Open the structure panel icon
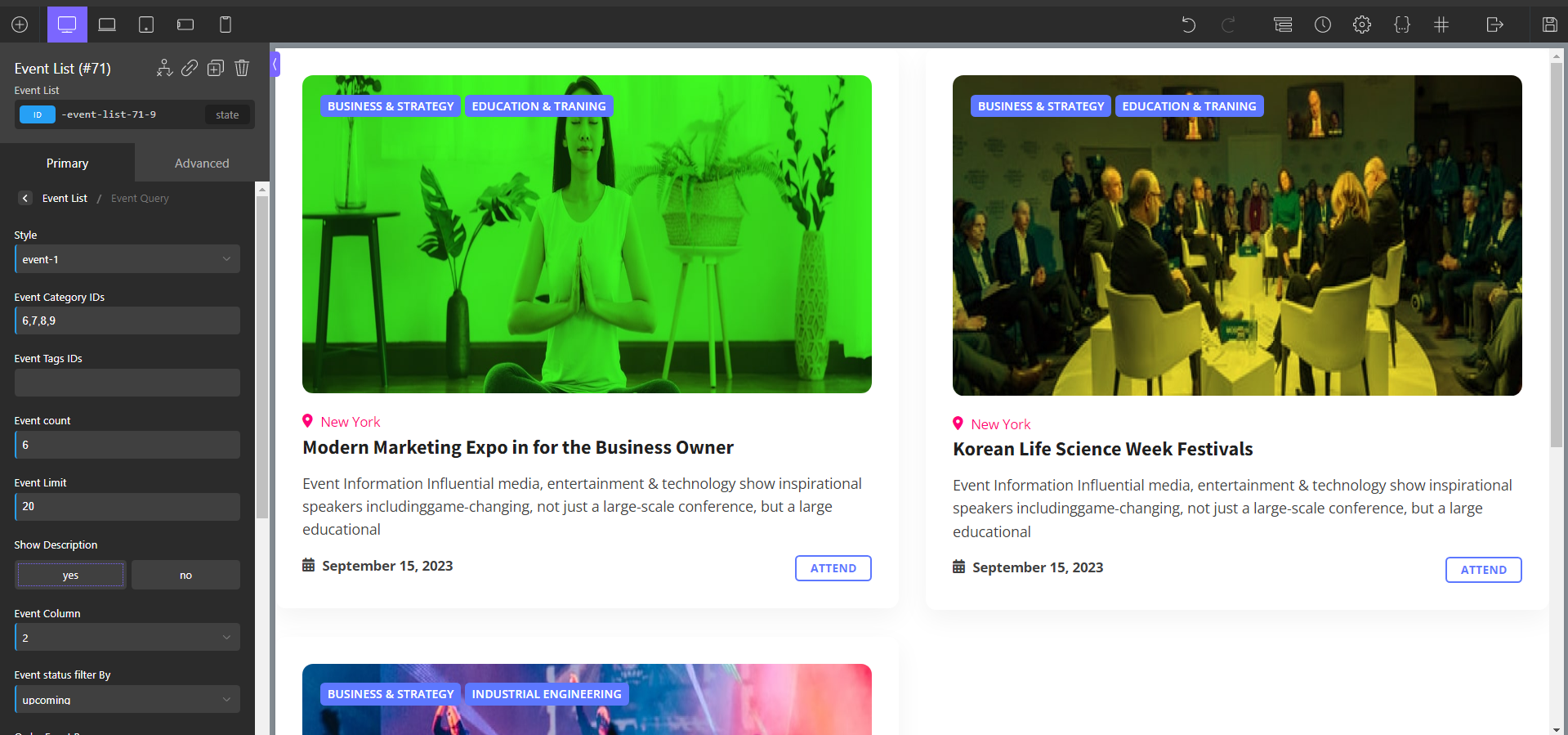This screenshot has height=735, width=1568. pyautogui.click(x=1283, y=25)
